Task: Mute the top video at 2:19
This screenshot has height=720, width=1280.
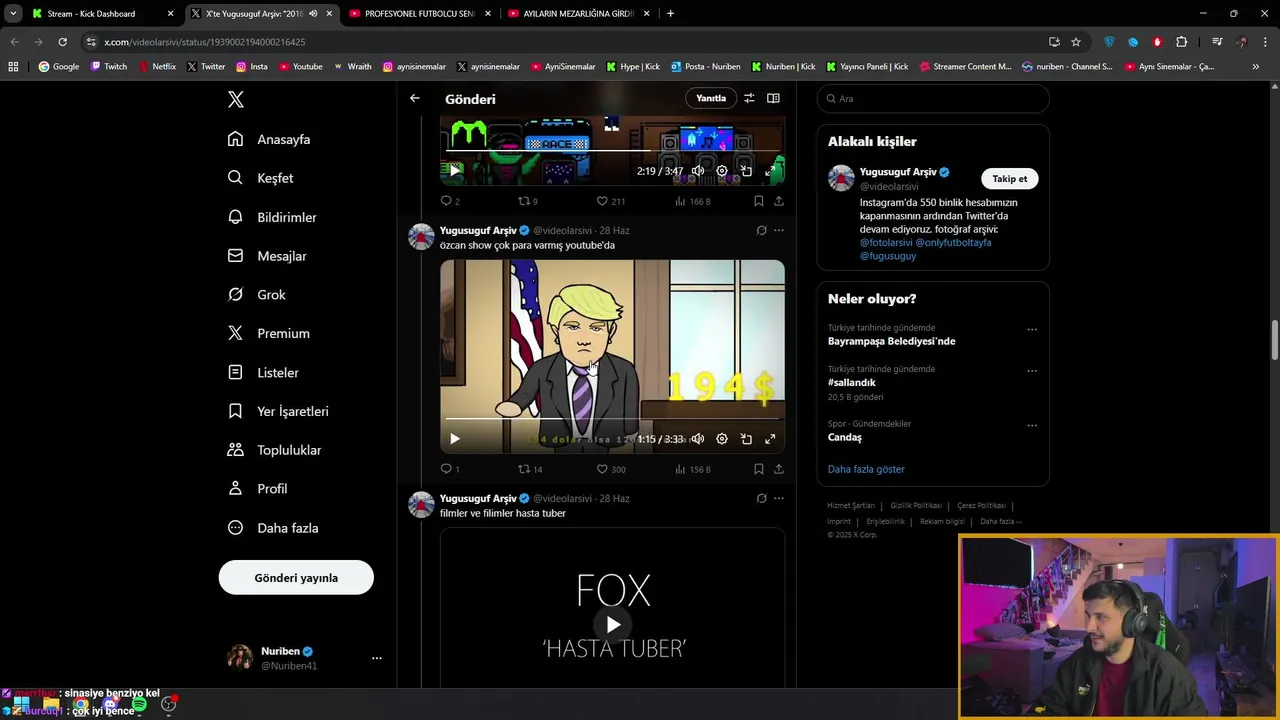Action: pyautogui.click(x=698, y=171)
